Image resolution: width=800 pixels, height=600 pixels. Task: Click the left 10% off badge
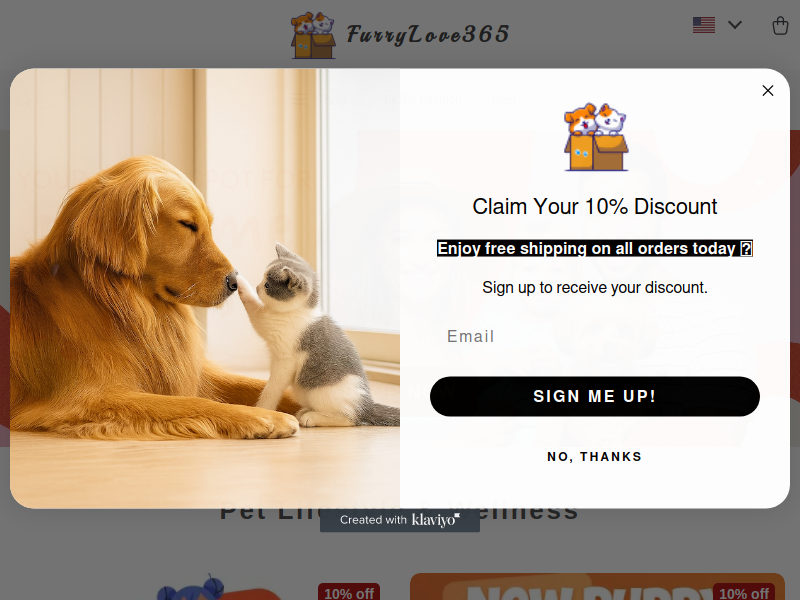349,592
